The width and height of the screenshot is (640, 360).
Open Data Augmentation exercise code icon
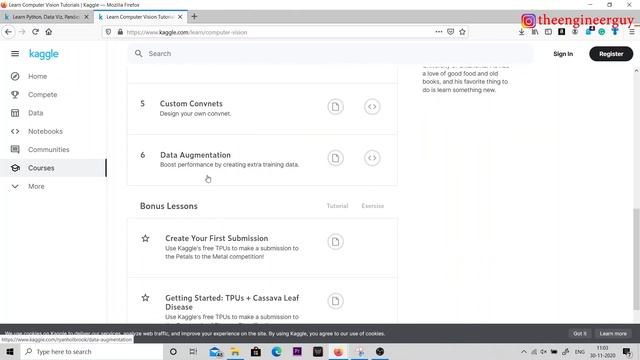coord(372,158)
